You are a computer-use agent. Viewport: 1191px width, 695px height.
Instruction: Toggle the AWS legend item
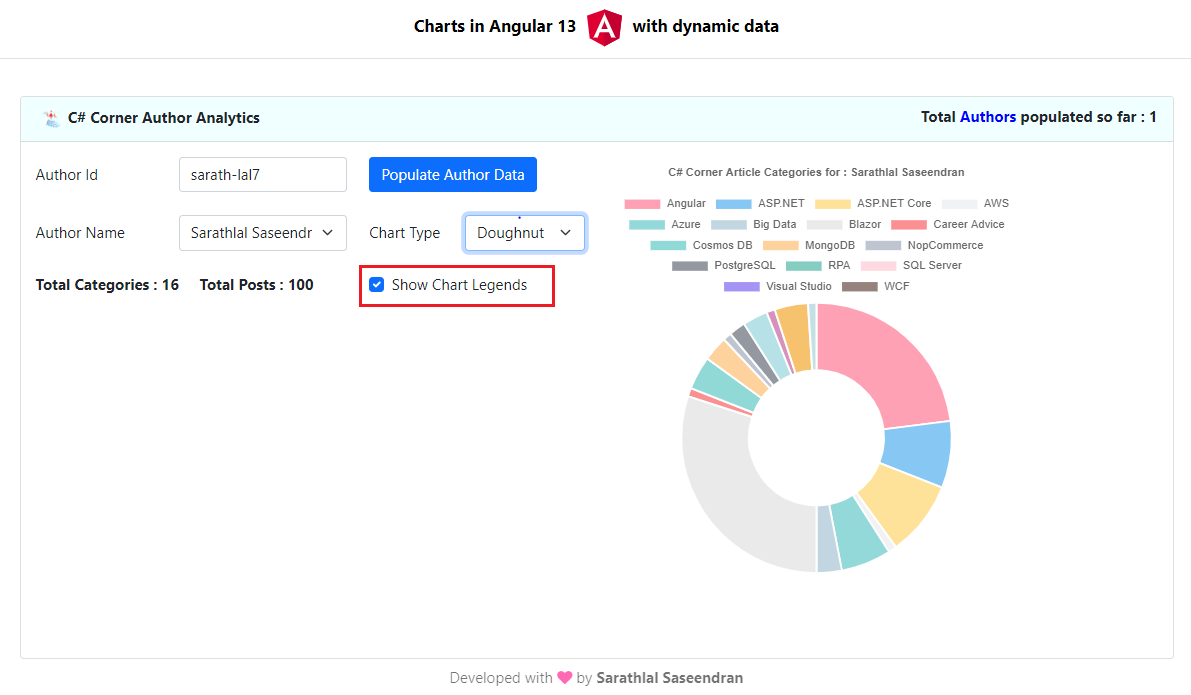[975, 204]
